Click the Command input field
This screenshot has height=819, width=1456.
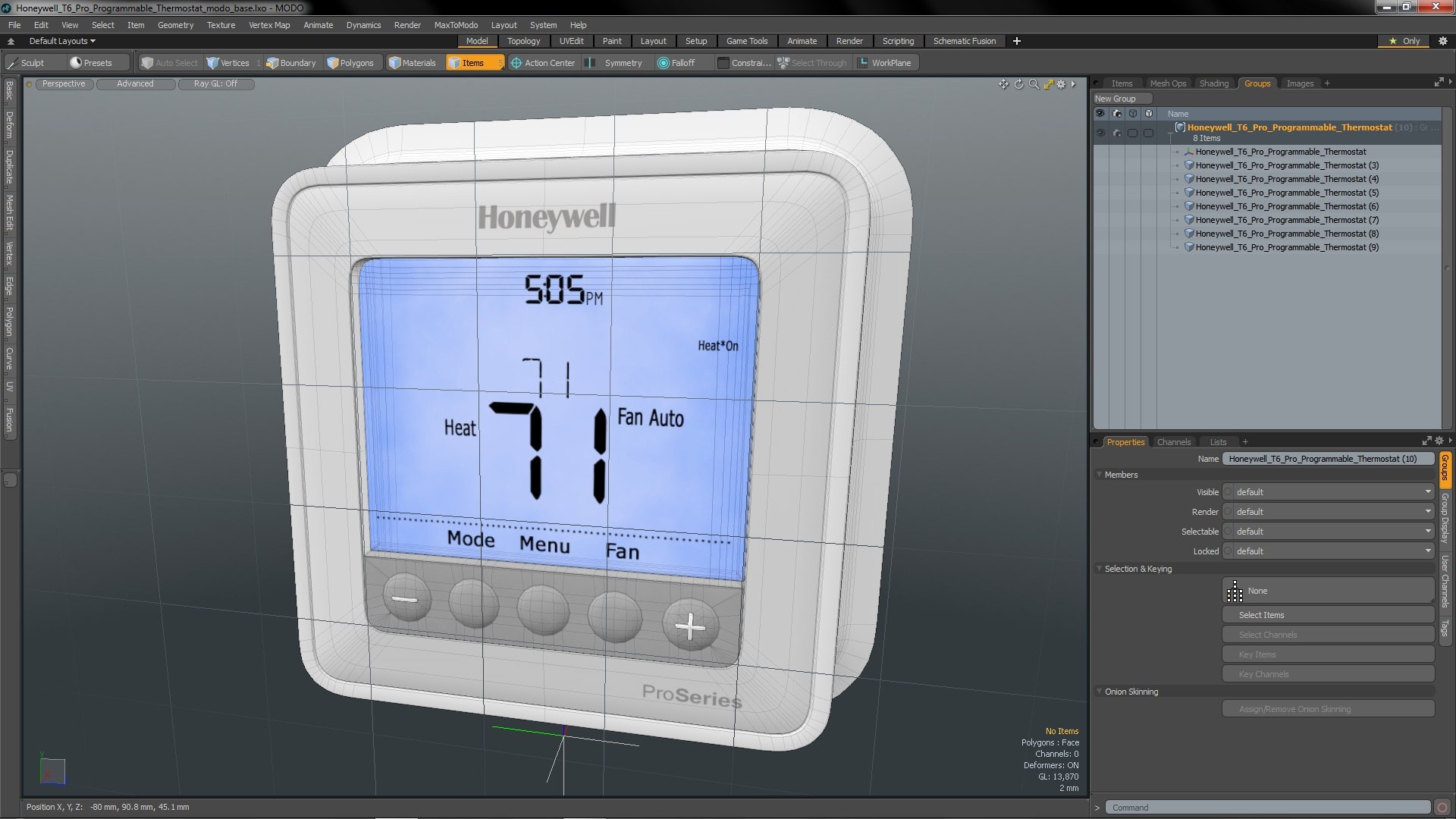point(1267,808)
